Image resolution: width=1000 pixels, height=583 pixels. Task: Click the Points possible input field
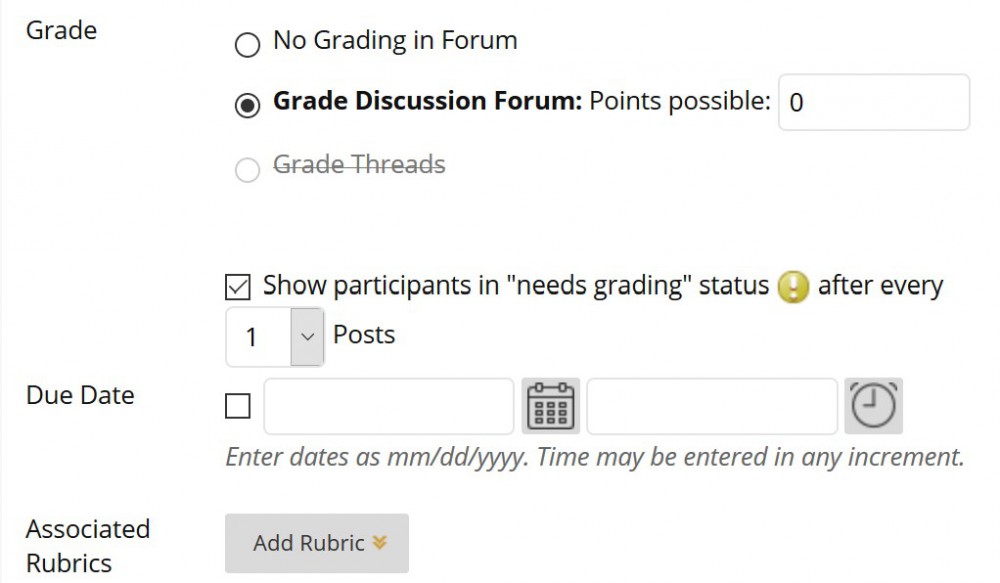(x=872, y=103)
